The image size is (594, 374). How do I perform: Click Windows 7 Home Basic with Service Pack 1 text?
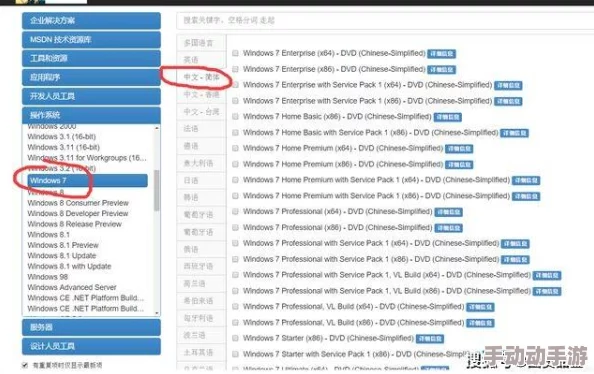coord(370,133)
